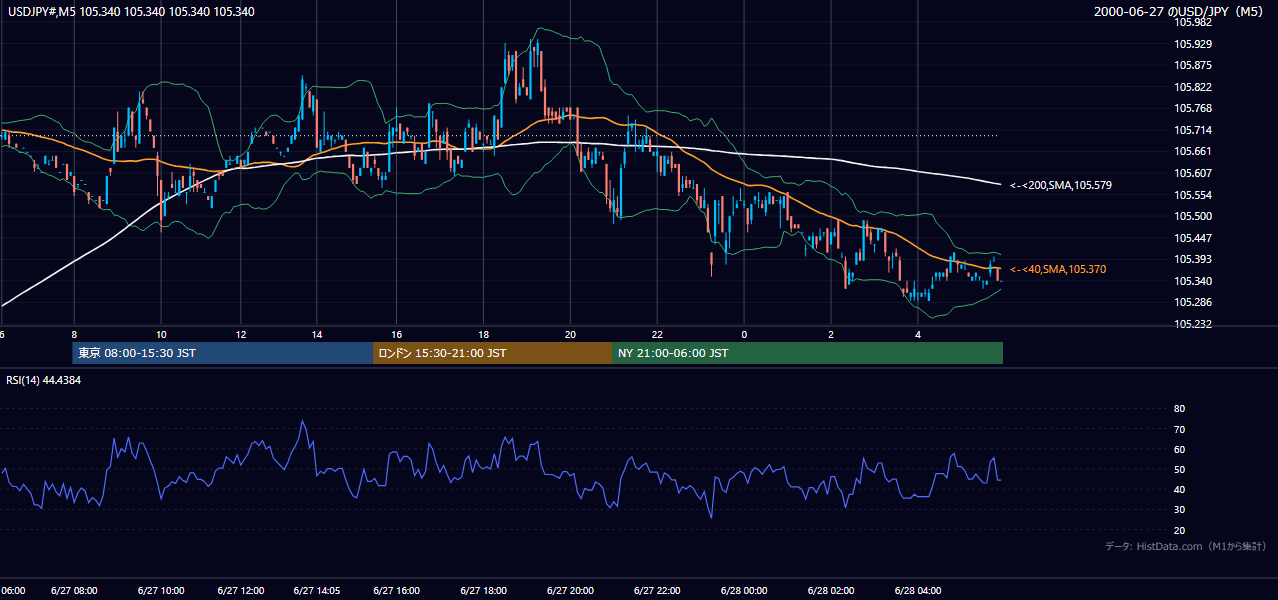This screenshot has width=1278, height=600.
Task: Click the hour label 12 under price chart
Action: point(240,334)
